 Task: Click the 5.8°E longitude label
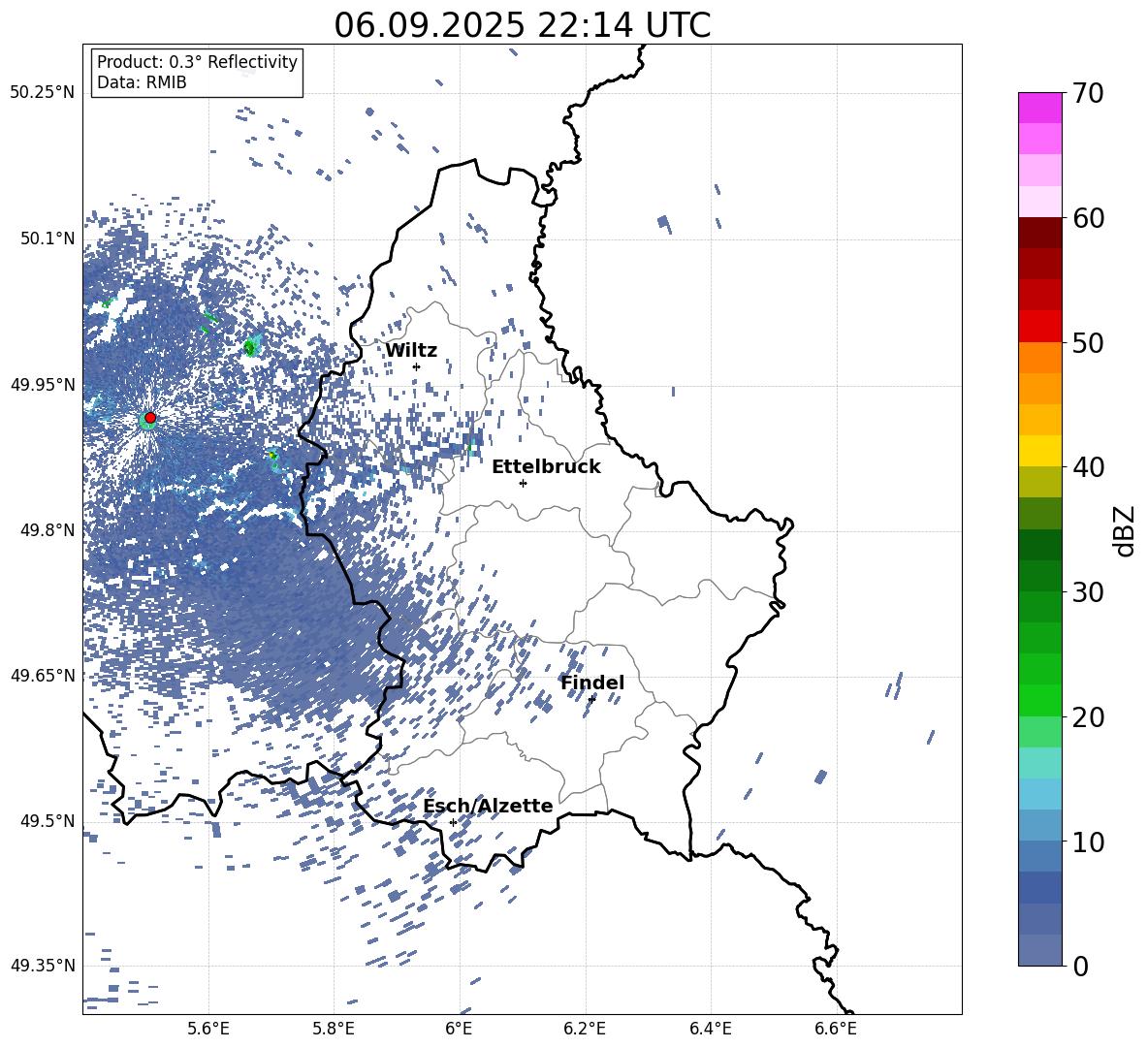(x=334, y=1029)
